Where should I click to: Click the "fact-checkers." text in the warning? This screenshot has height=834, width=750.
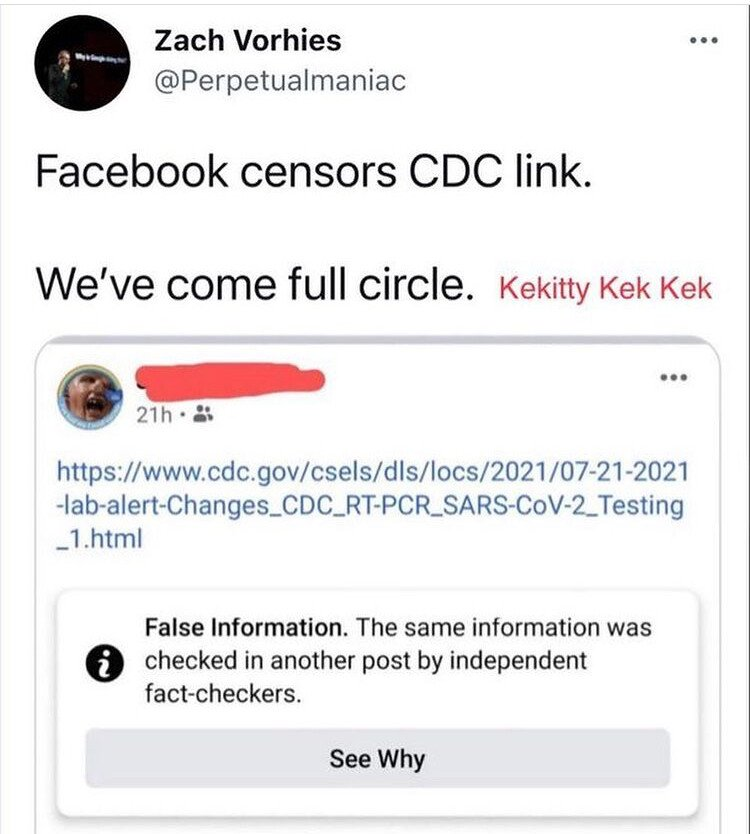click(221, 692)
